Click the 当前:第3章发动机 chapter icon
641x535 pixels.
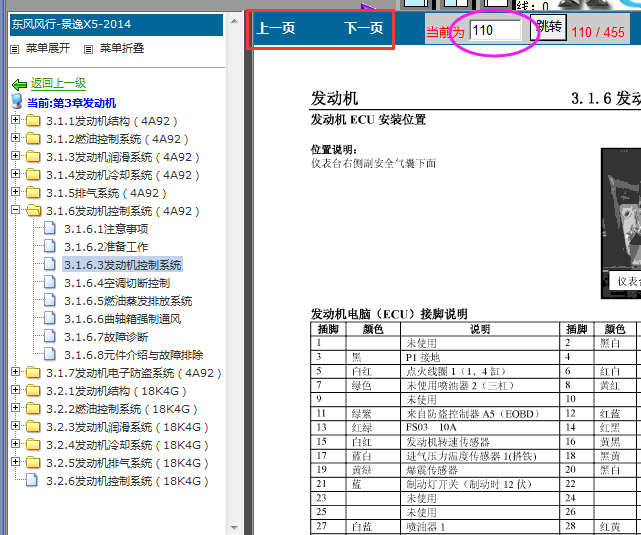(17, 101)
